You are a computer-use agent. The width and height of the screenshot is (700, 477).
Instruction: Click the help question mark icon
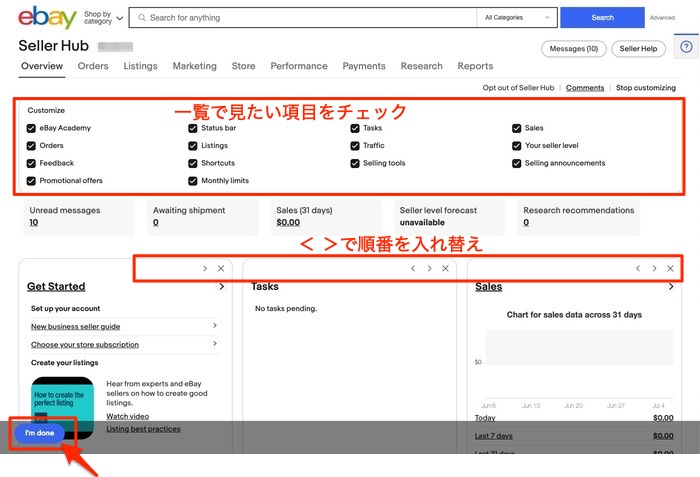[x=686, y=47]
